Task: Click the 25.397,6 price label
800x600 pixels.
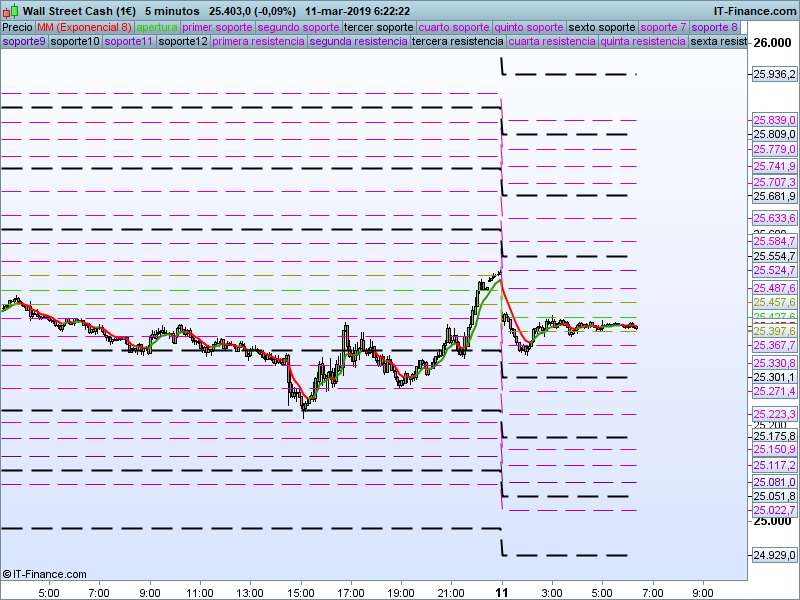Action: click(774, 332)
